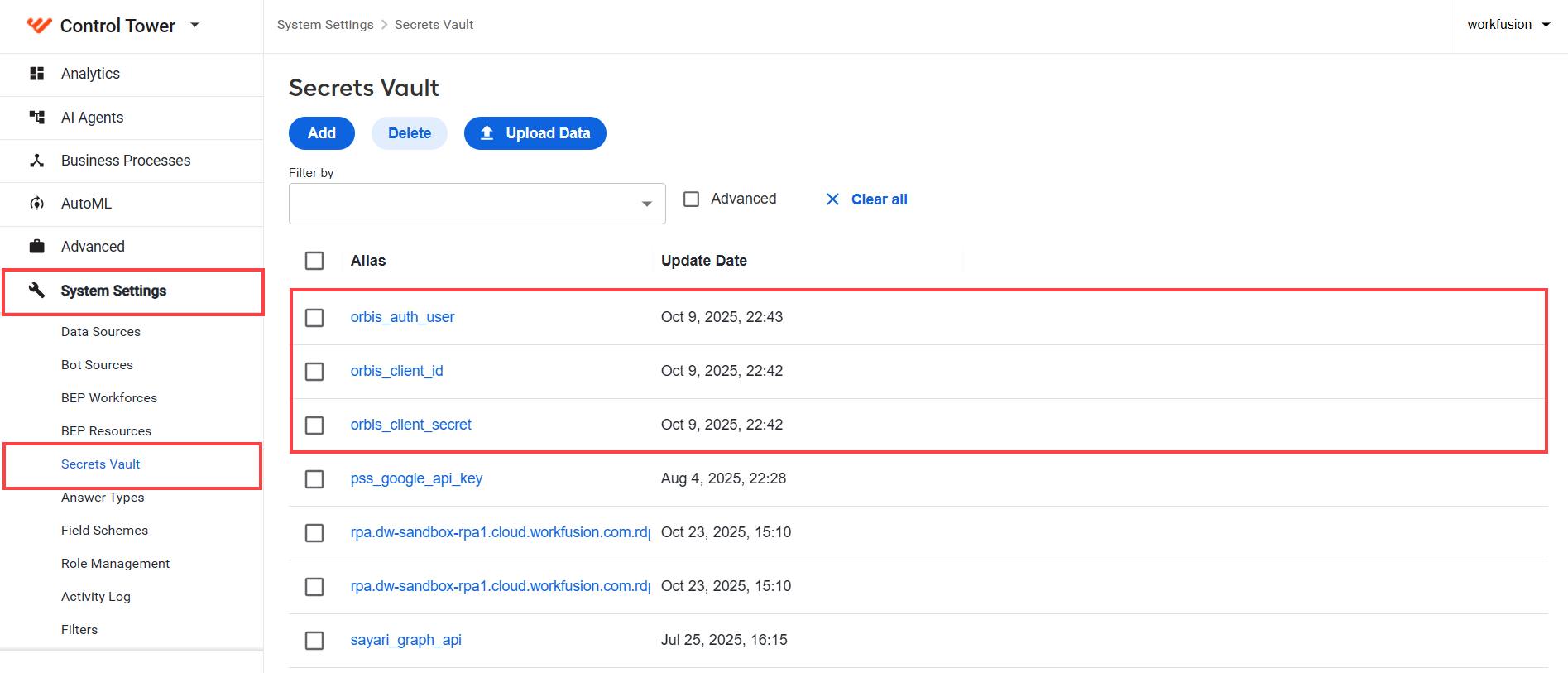Click the date Oct 9, 2025, 22:43
Image resolution: width=1568 pixels, height=673 pixels.
pos(722,317)
